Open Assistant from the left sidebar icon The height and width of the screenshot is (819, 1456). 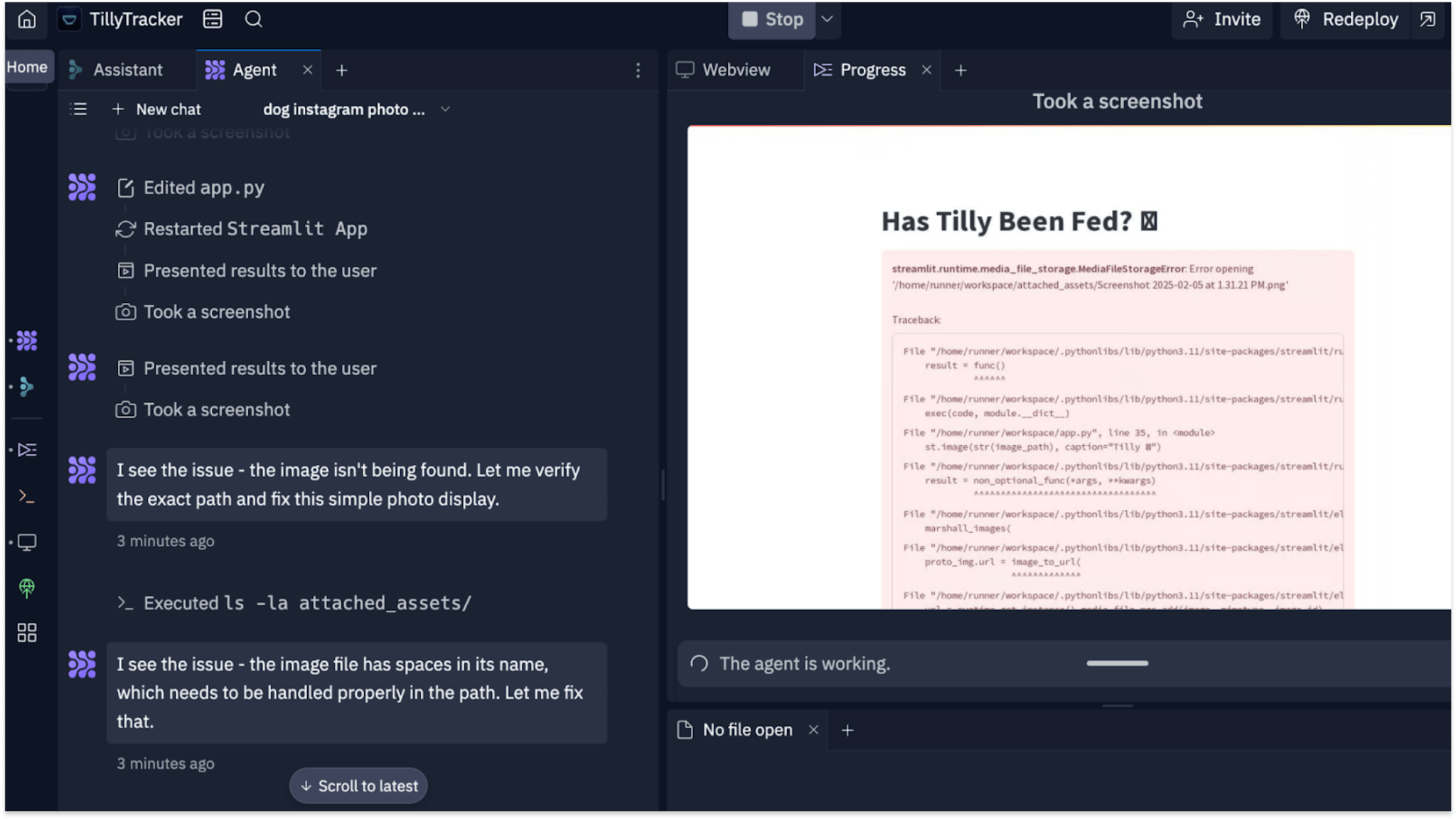(26, 387)
